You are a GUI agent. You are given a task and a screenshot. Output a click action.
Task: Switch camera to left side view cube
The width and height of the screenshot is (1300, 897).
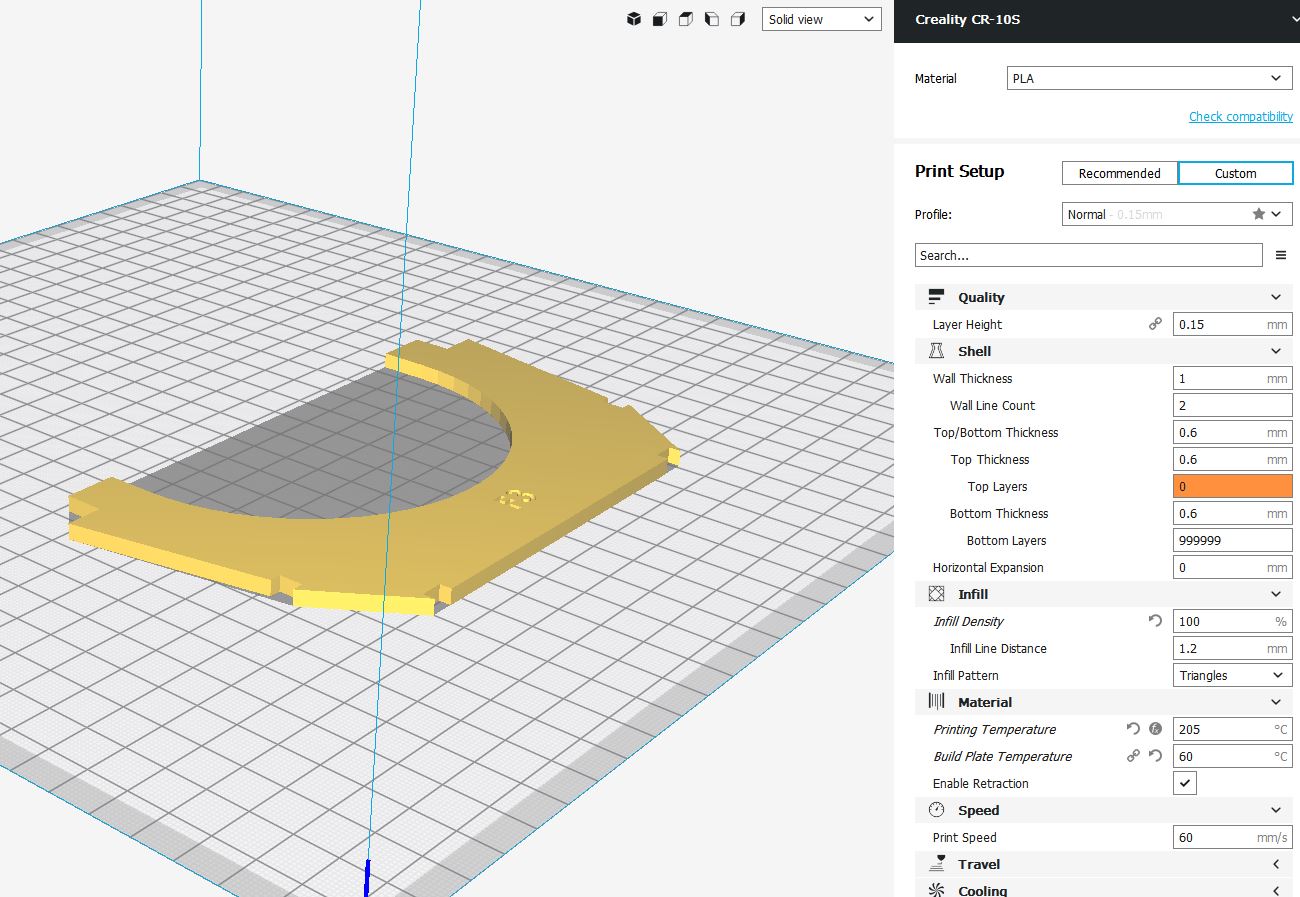(x=711, y=19)
